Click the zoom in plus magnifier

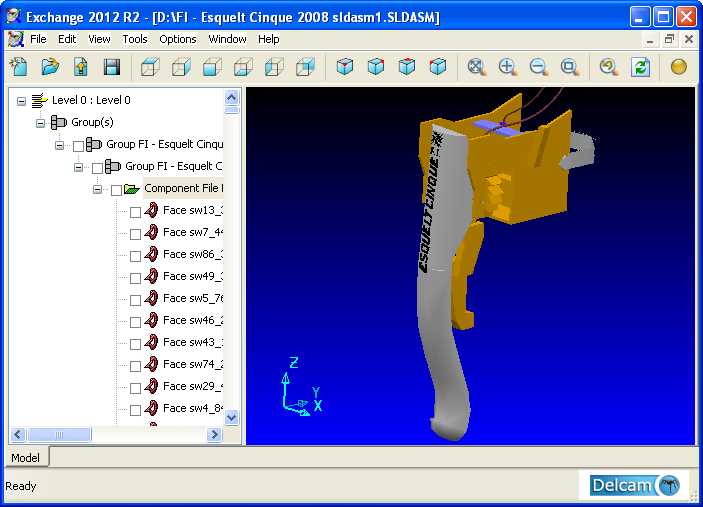tap(508, 67)
